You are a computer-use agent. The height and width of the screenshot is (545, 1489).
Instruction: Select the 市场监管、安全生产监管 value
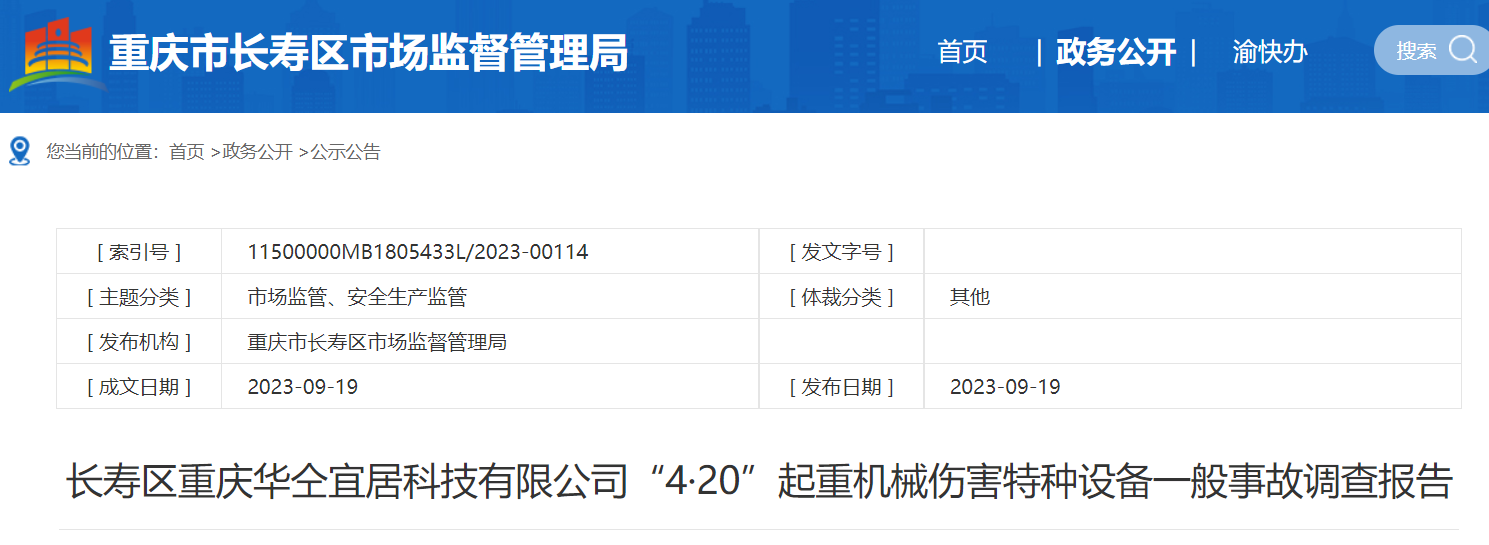[x=357, y=297]
